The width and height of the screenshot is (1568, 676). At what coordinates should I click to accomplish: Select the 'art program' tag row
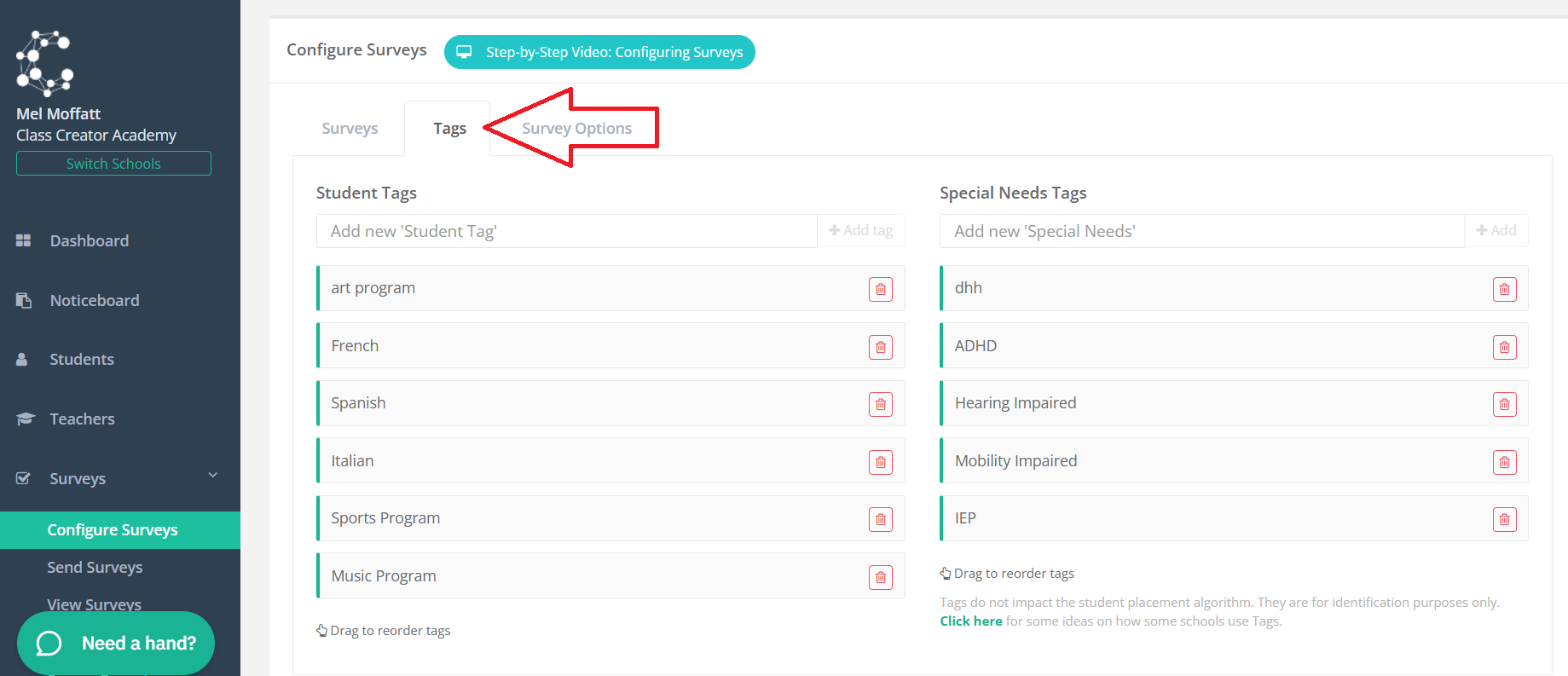click(x=610, y=288)
